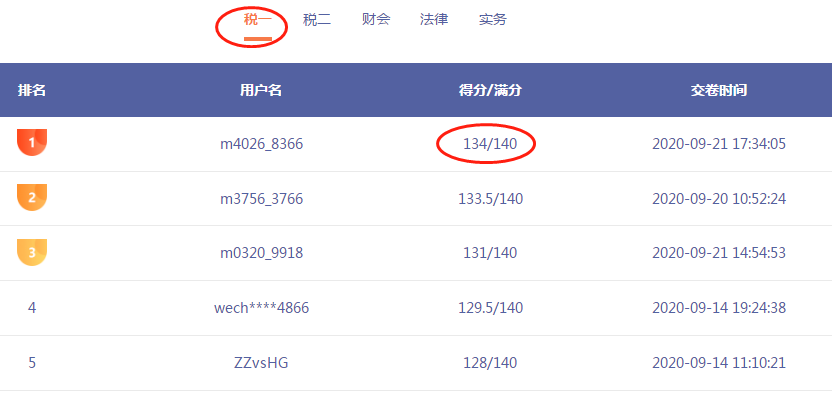Click score 129.5/140

(490, 308)
